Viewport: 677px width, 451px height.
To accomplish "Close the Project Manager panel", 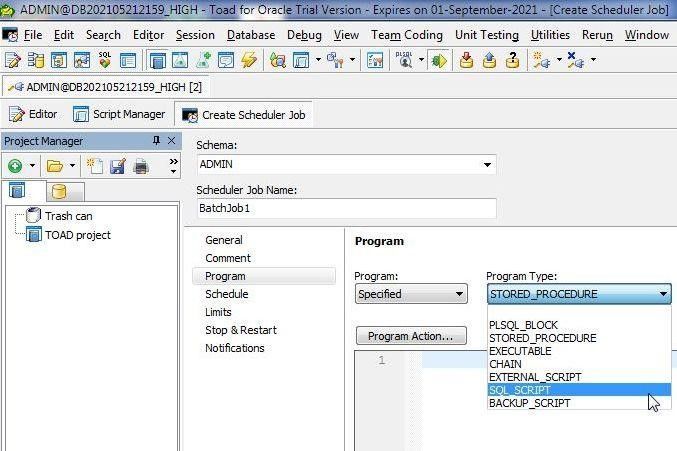I will tap(171, 140).
